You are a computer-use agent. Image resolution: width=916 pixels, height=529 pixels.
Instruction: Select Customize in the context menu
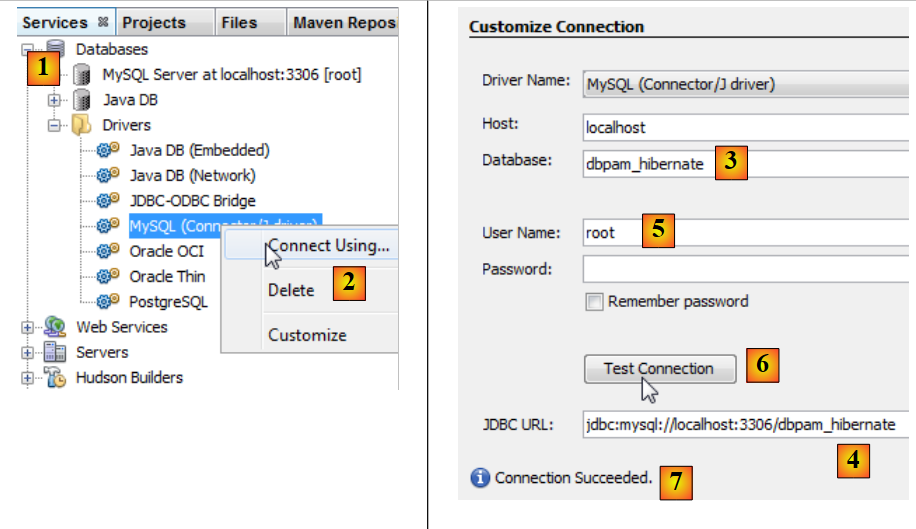tap(307, 335)
